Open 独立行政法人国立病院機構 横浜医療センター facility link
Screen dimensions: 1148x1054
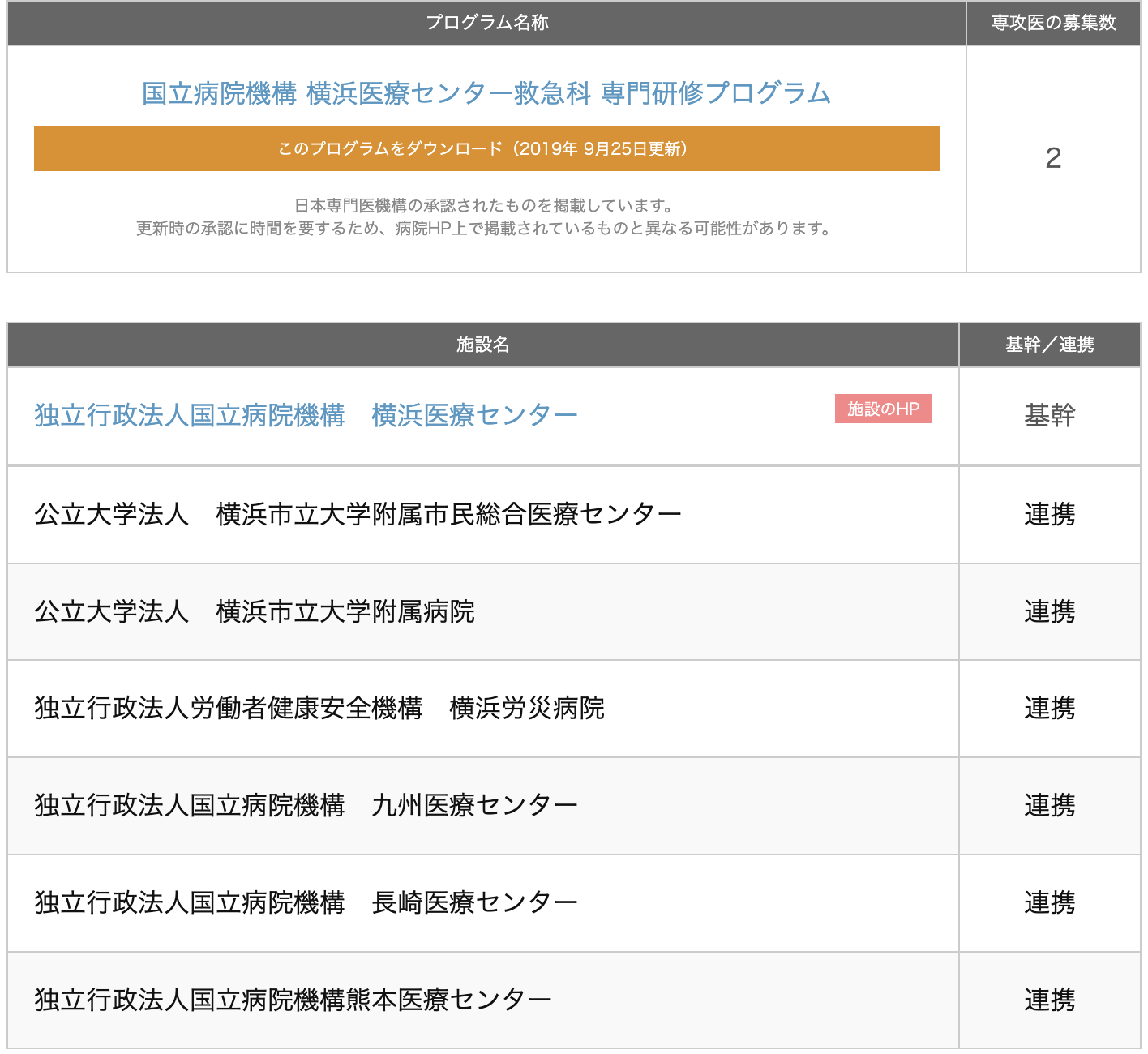point(306,415)
